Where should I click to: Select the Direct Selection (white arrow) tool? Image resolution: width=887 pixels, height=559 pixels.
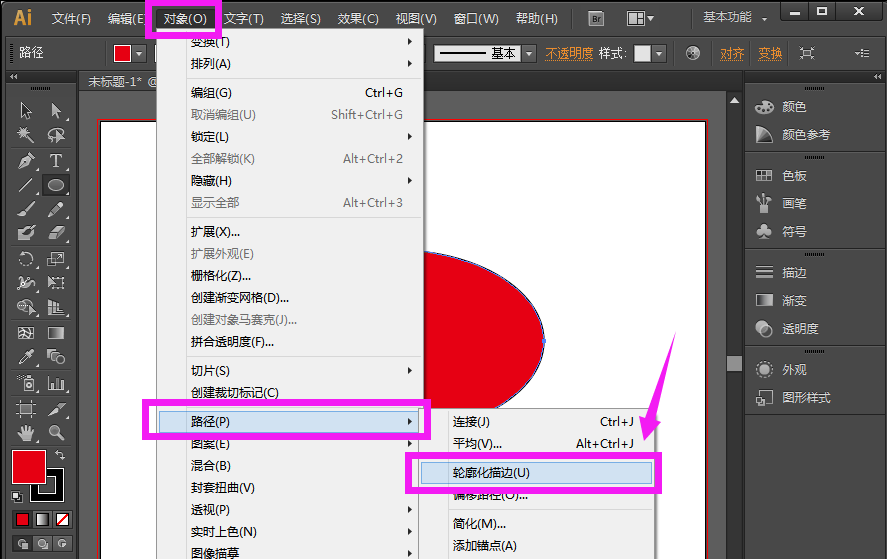click(x=56, y=110)
